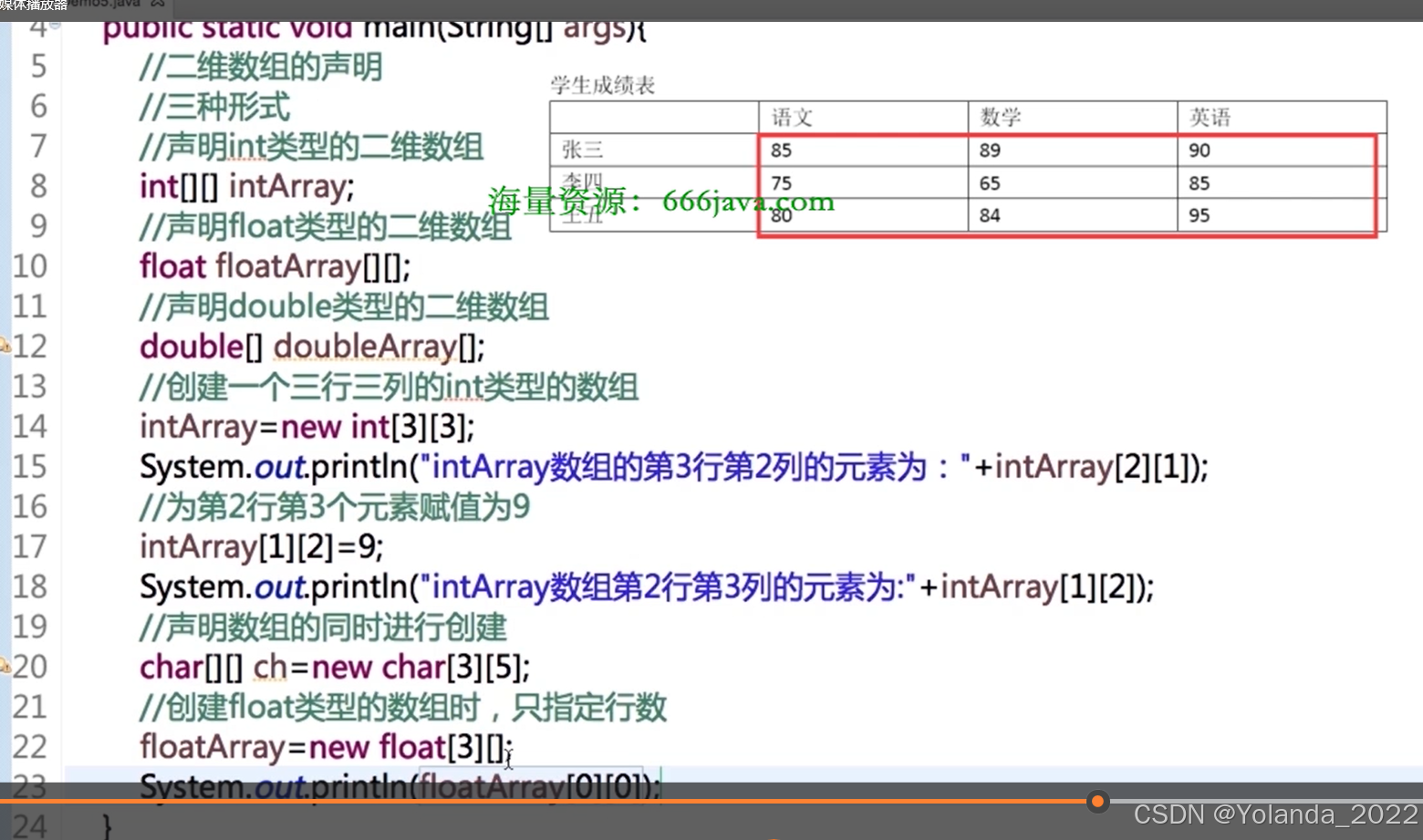The image size is (1423, 840).
Task: Click the comment '//创建float类型的数组时，只指定行数'
Action: pyautogui.click(x=403, y=708)
